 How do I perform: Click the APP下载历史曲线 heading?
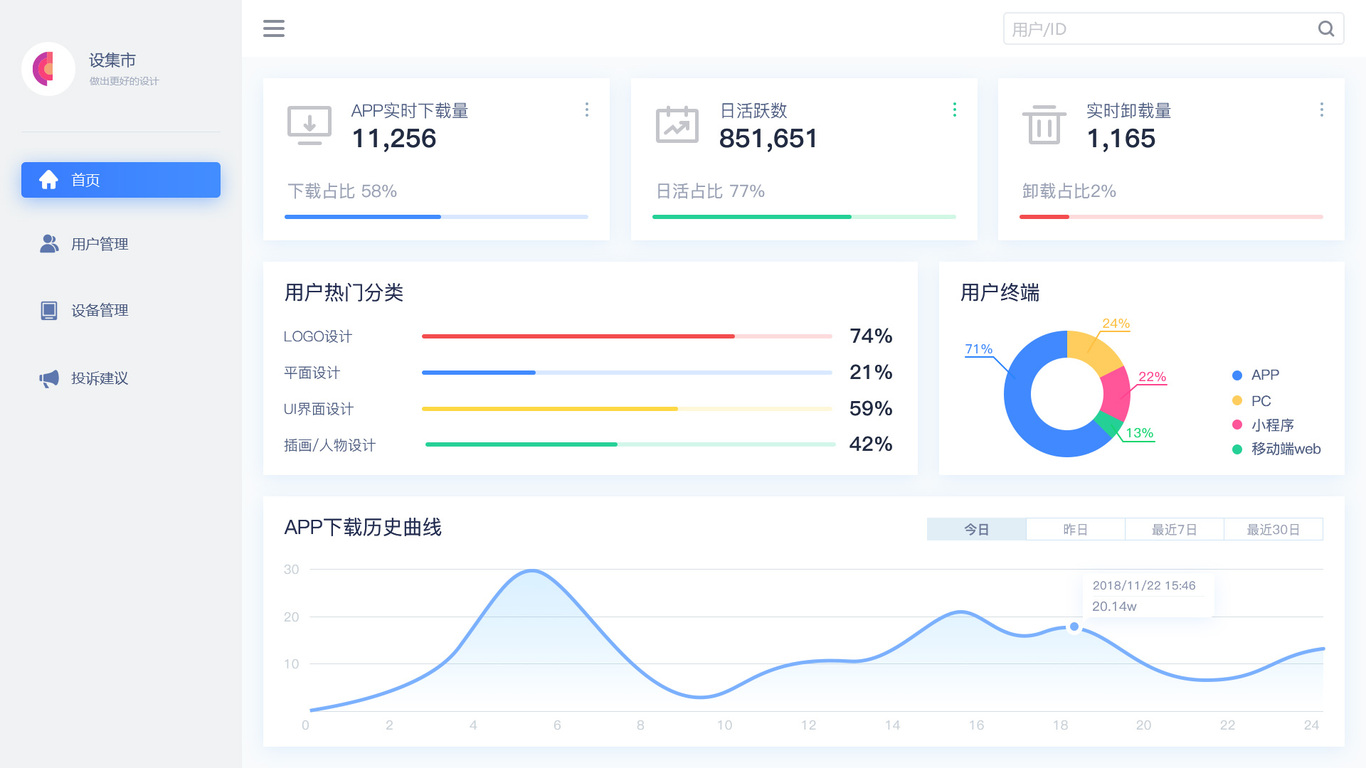(363, 527)
